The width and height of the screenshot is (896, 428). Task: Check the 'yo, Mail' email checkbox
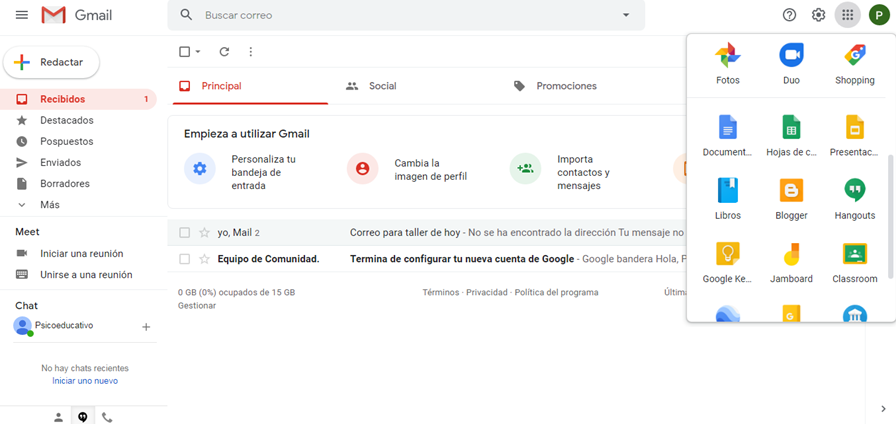coord(184,233)
